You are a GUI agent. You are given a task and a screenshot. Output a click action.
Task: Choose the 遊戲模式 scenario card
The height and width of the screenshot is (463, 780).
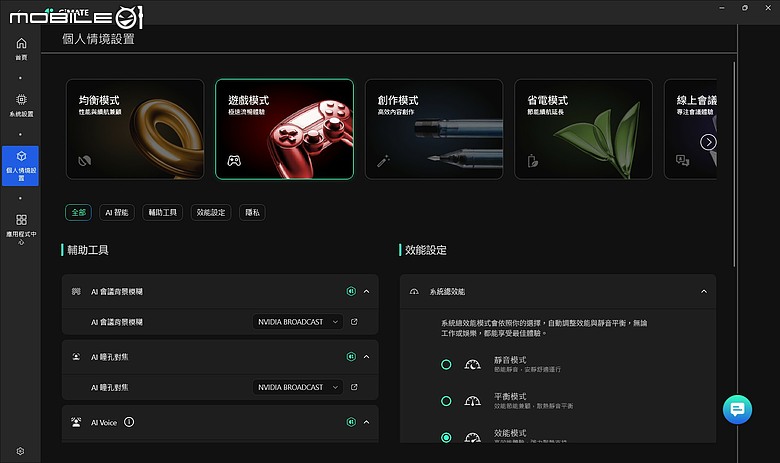click(285, 129)
